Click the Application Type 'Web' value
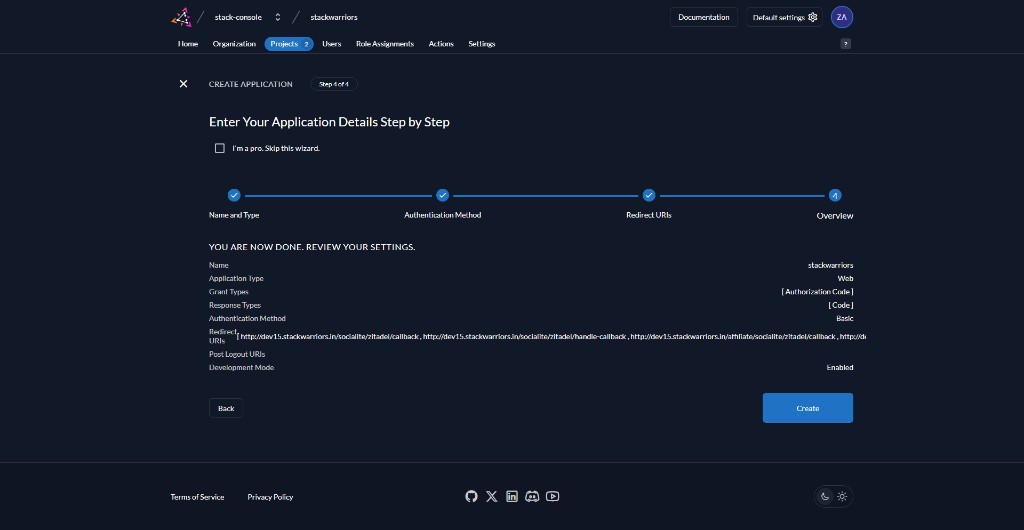 845,279
